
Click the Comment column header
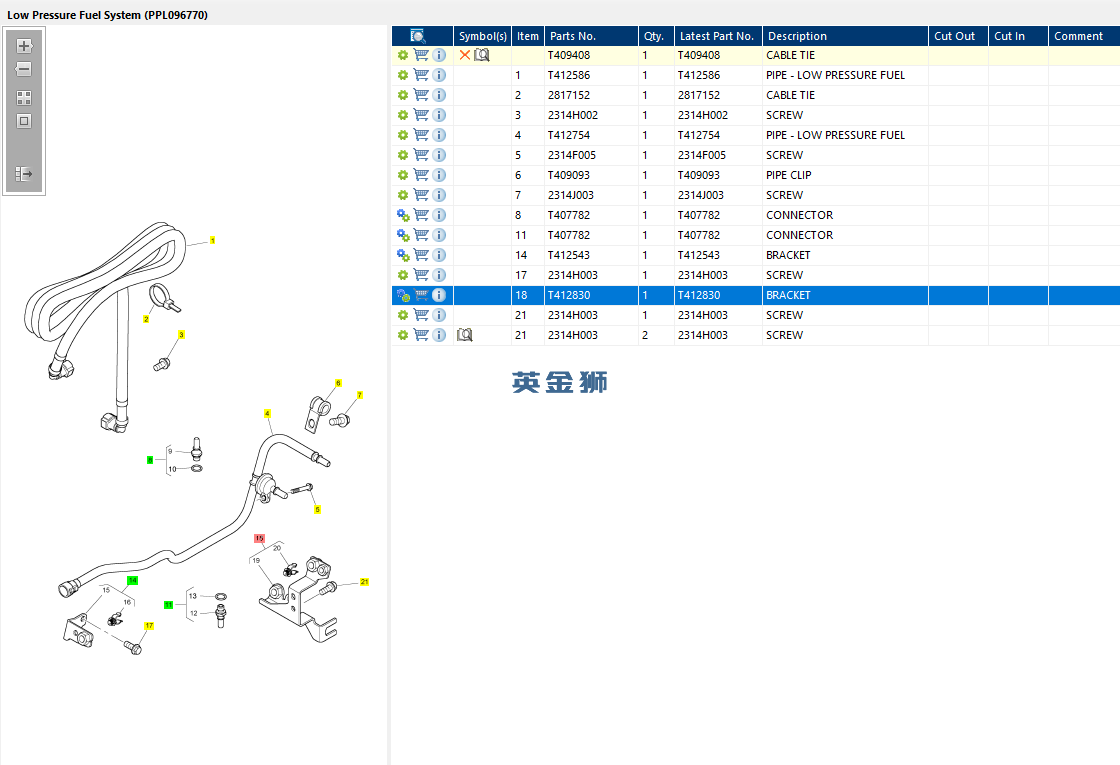coord(1084,36)
